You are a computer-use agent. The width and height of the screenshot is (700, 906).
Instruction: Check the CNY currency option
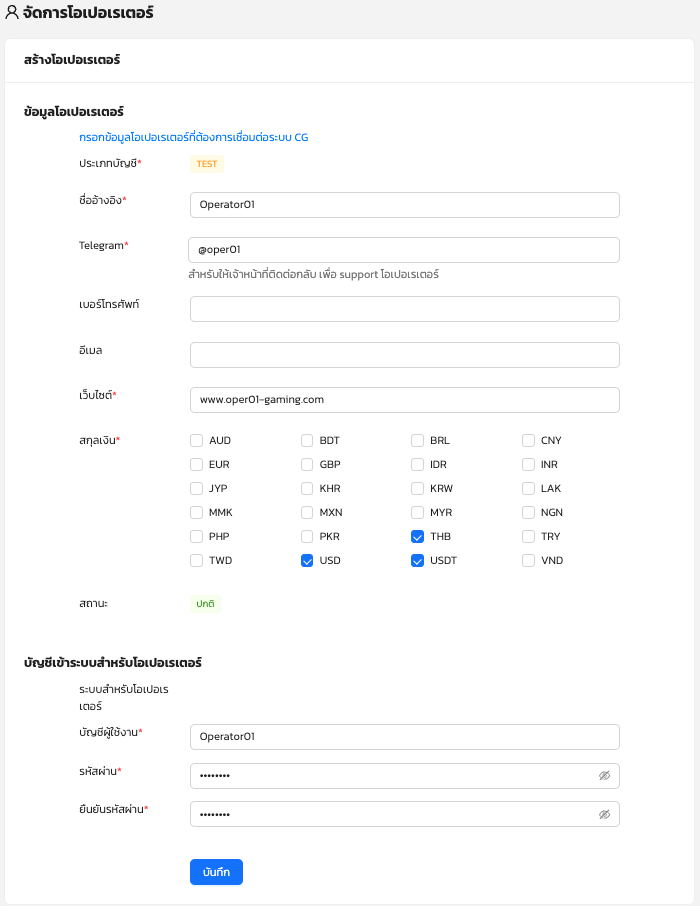coord(528,440)
